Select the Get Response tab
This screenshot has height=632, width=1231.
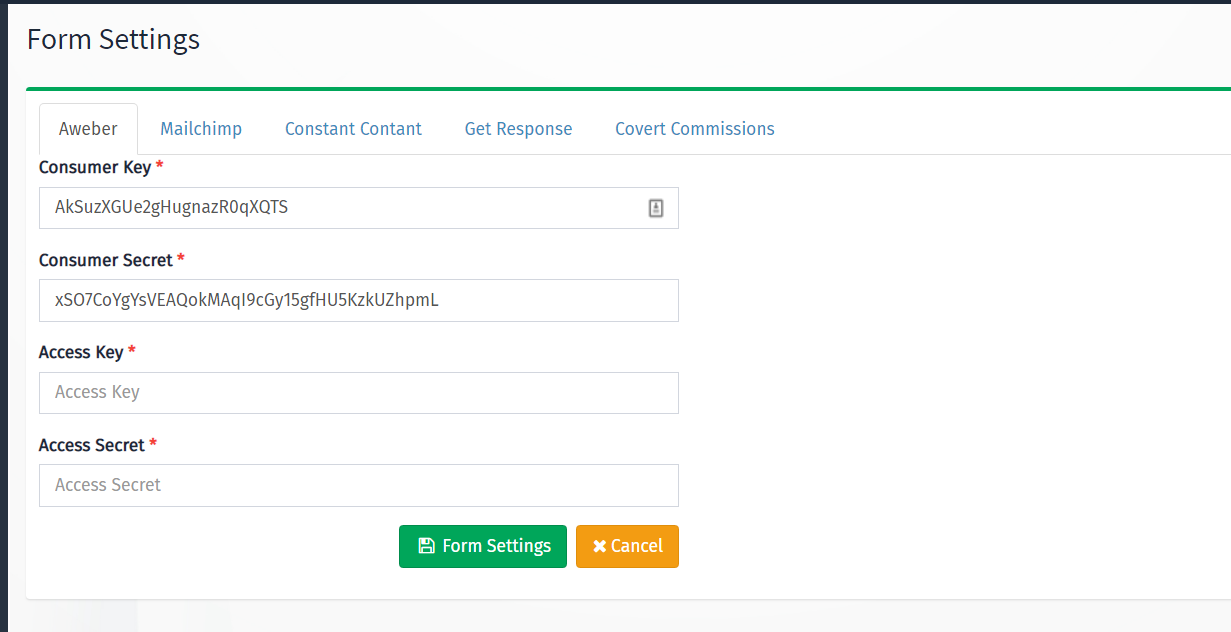click(x=518, y=129)
